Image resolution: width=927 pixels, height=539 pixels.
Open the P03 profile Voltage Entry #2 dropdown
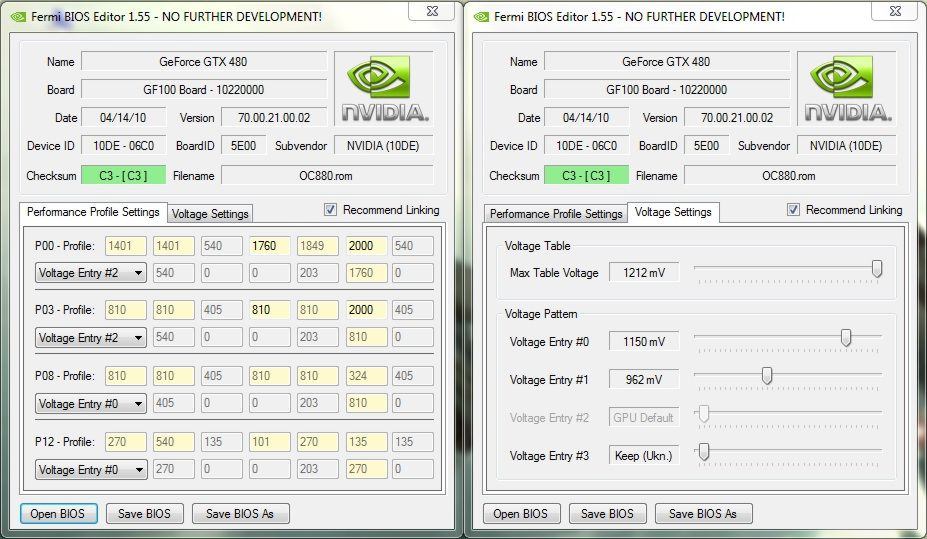click(x=90, y=337)
